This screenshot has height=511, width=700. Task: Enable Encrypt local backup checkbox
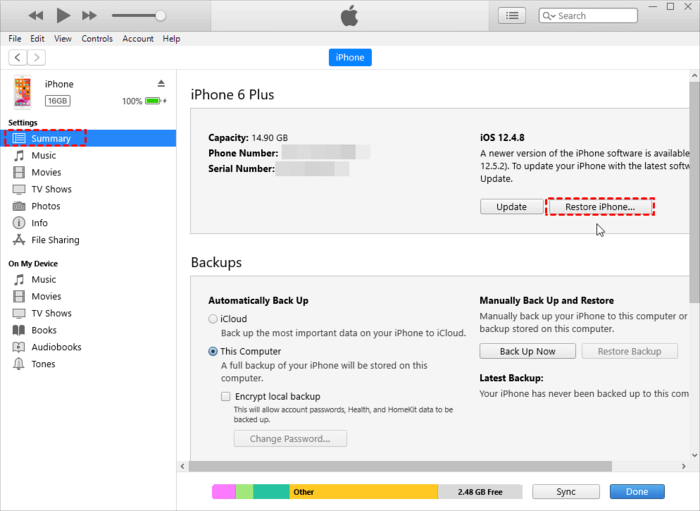coord(226,396)
